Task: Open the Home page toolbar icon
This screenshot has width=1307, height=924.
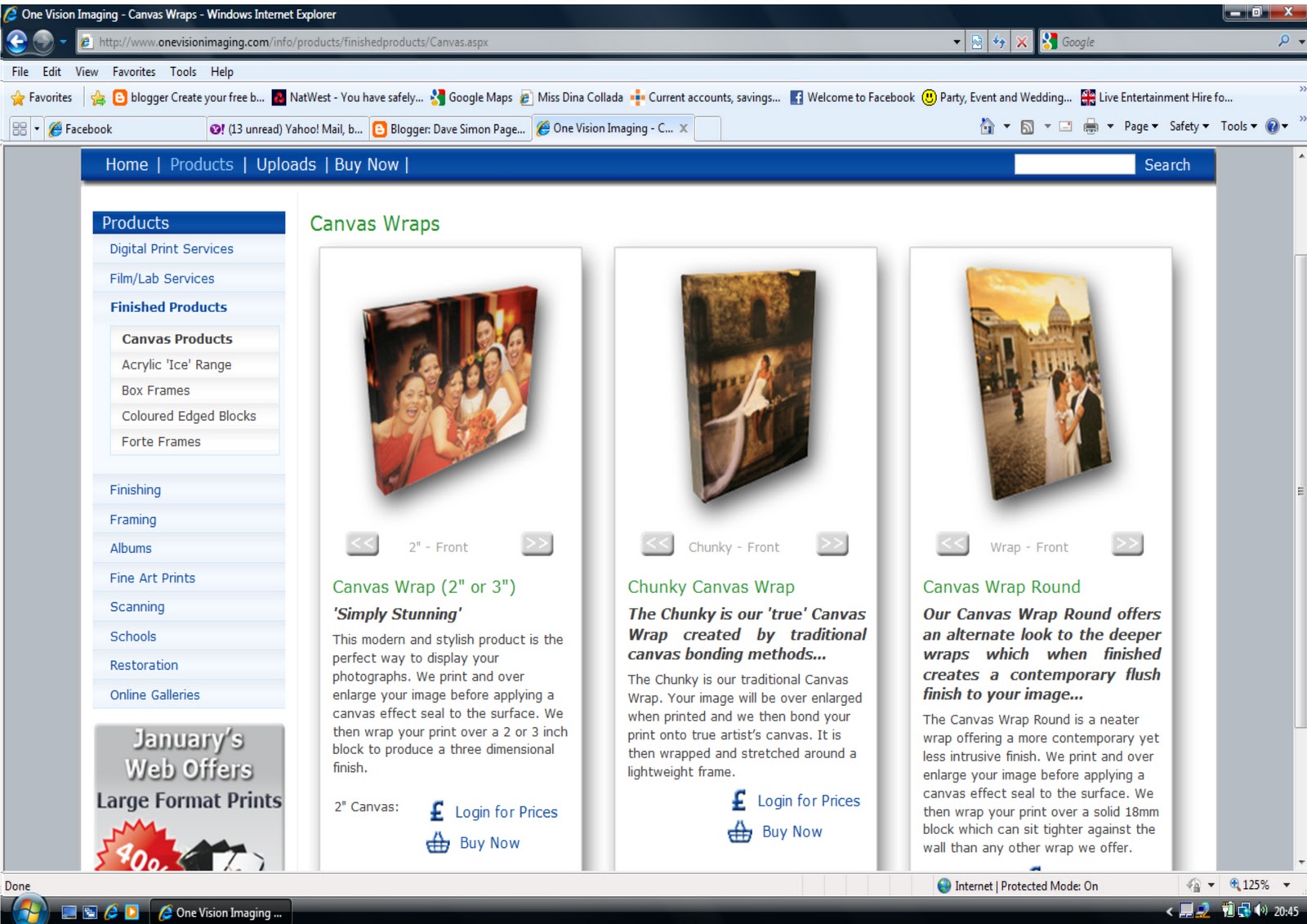Action: tap(987, 126)
